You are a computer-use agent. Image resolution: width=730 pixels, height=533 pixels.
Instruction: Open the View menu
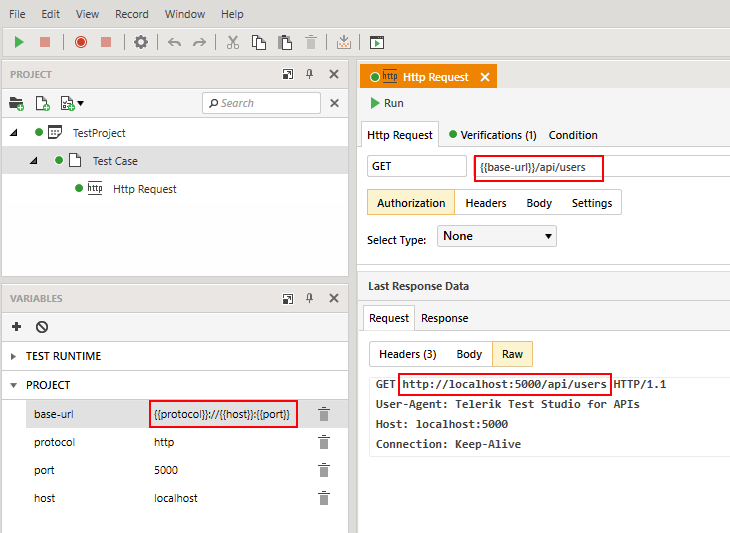click(x=88, y=14)
